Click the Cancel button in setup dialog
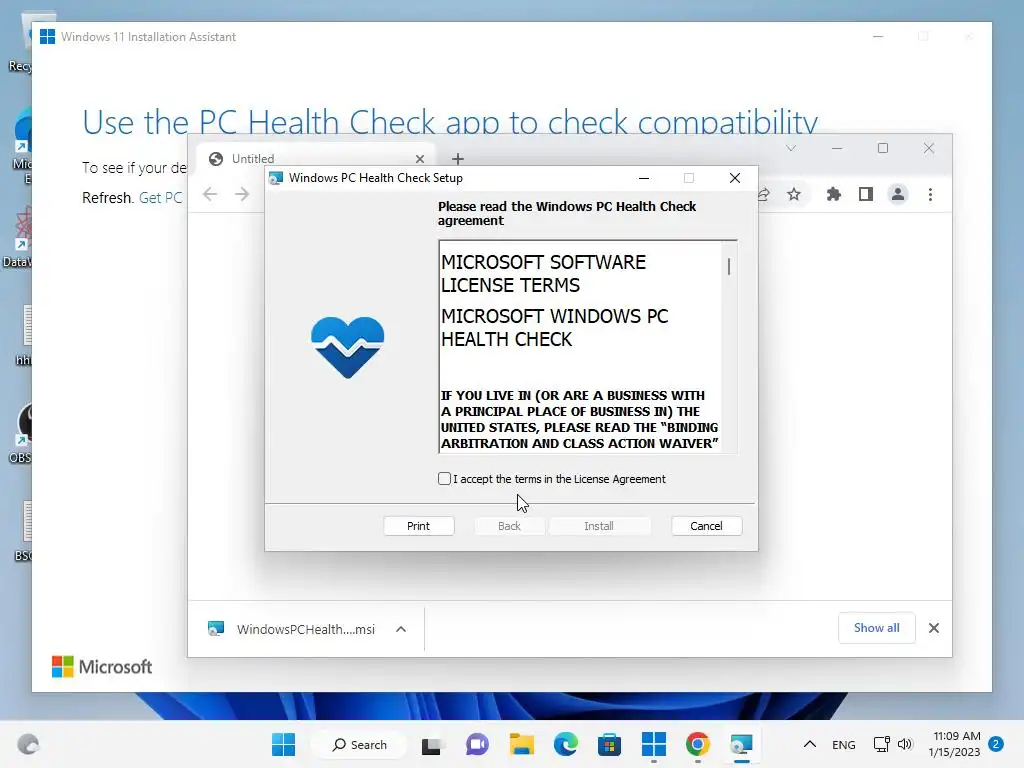This screenshot has width=1024, height=768. 706,526
